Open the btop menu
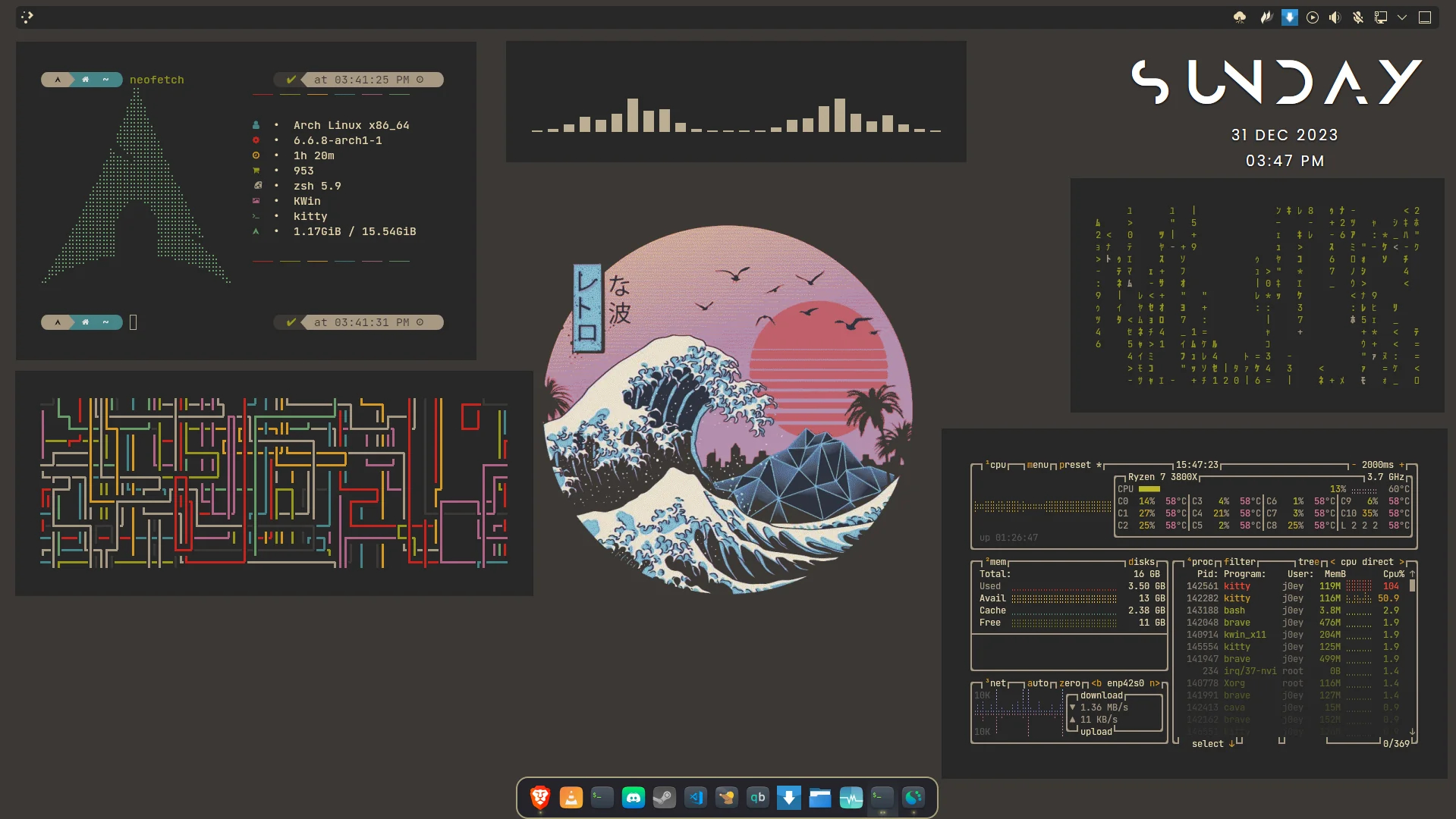This screenshot has height=819, width=1456. (x=1037, y=465)
